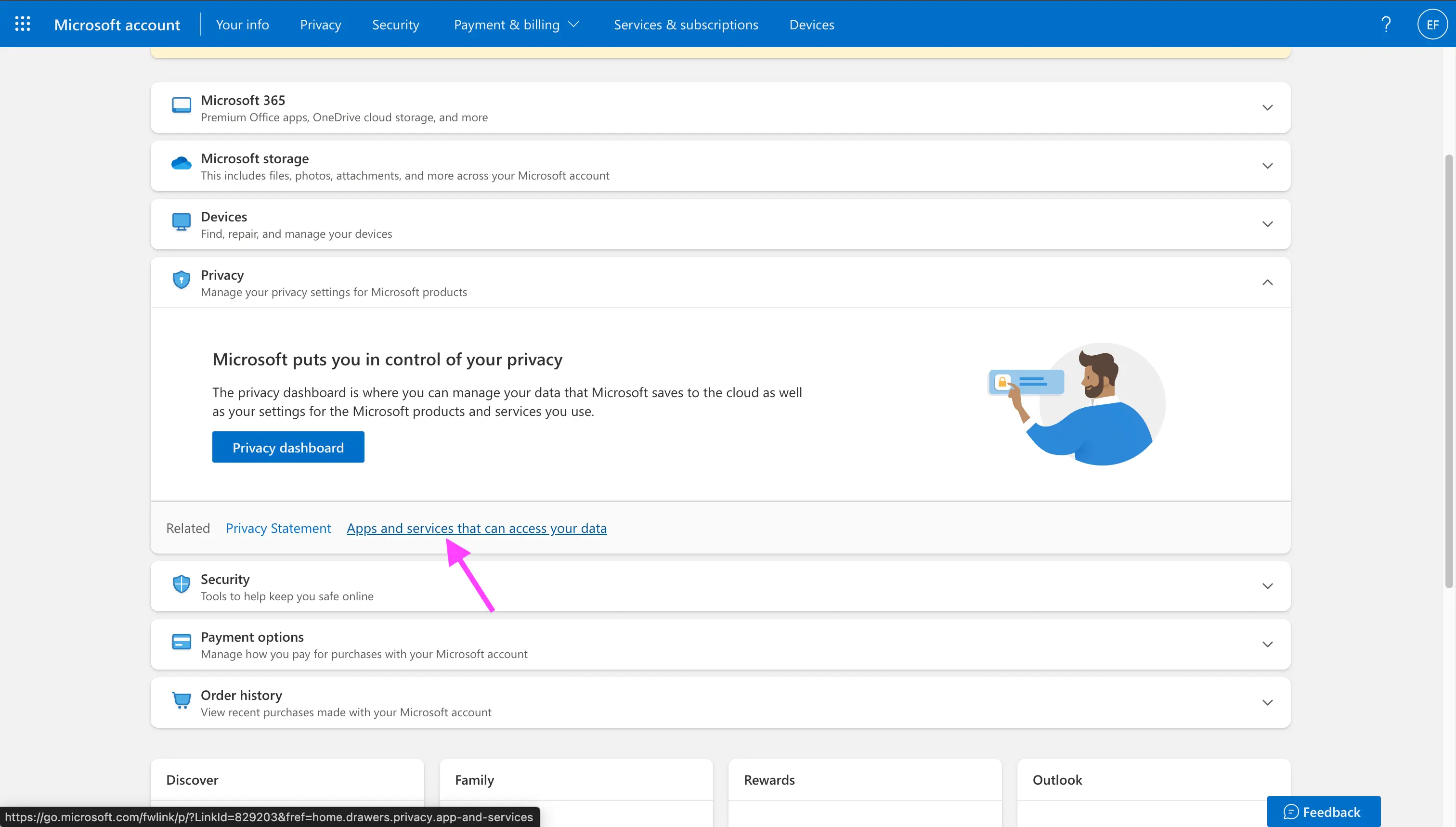This screenshot has height=827, width=1456.
Task: Click the Privacy Statement link
Action: 278,527
